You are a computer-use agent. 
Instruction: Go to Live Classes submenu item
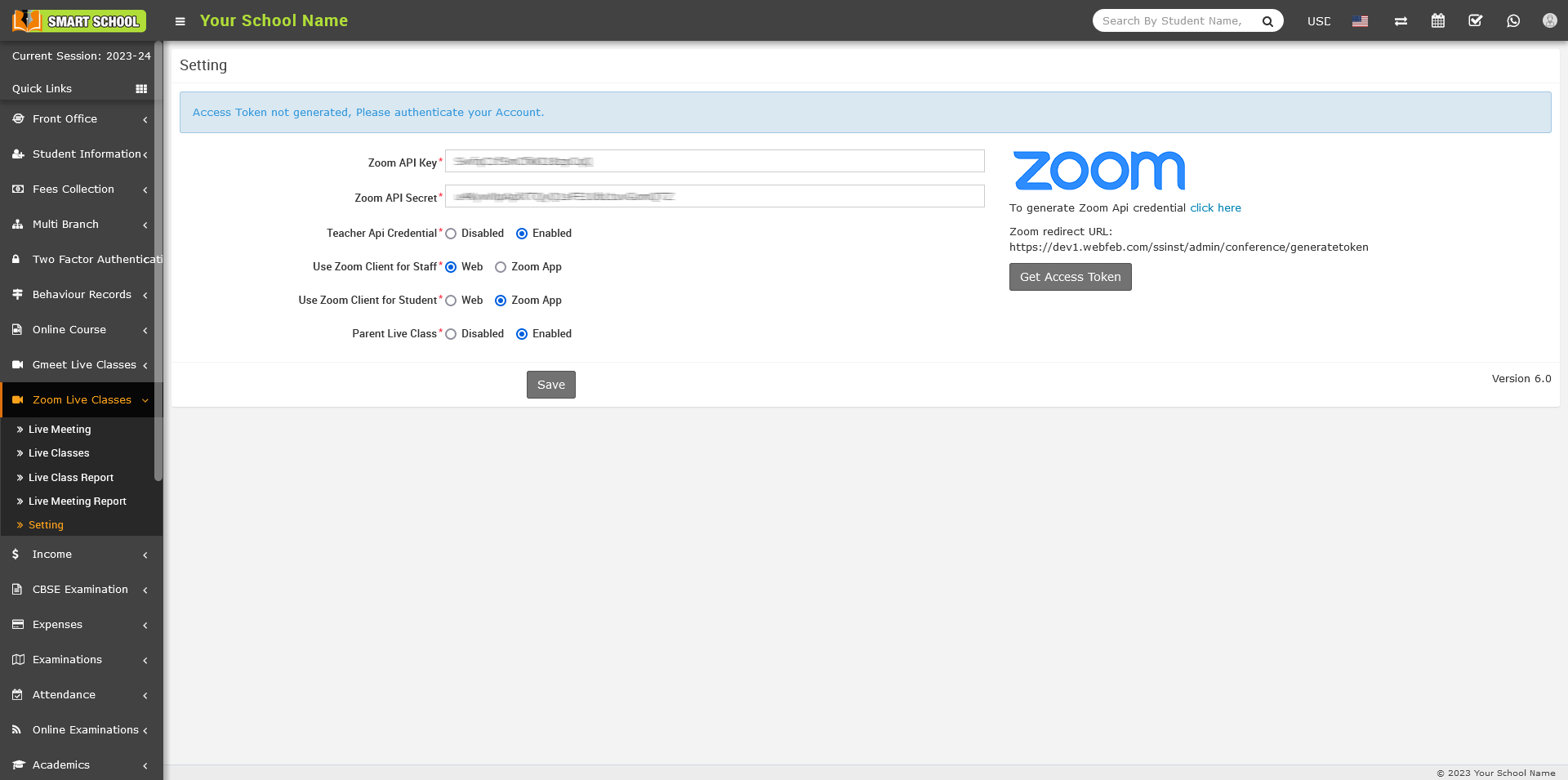pyautogui.click(x=59, y=453)
